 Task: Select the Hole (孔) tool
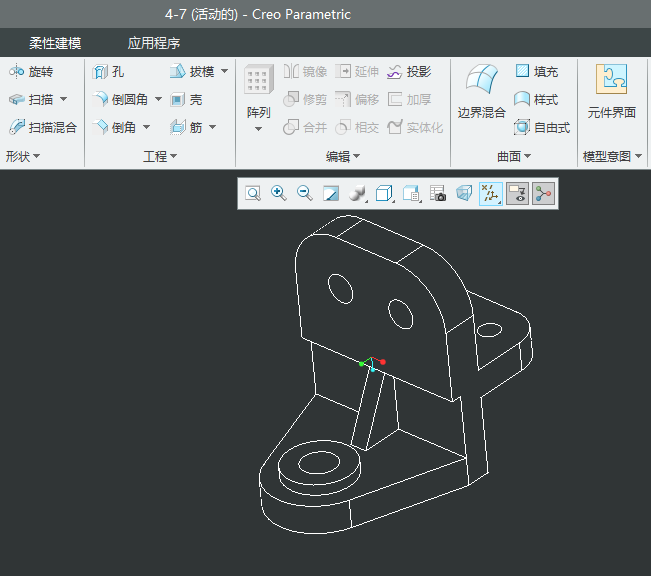[109, 72]
